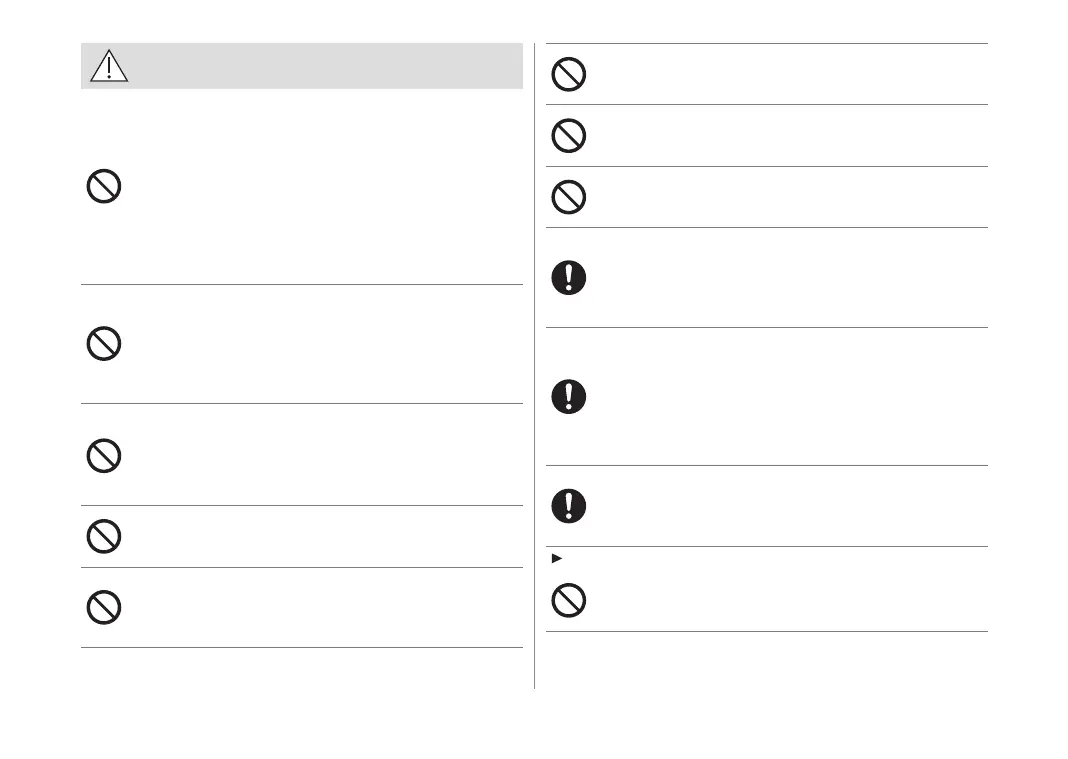Screen dimensions: 1068x759
Task: Click the third exclamation mandatory icon
Action: click(568, 506)
